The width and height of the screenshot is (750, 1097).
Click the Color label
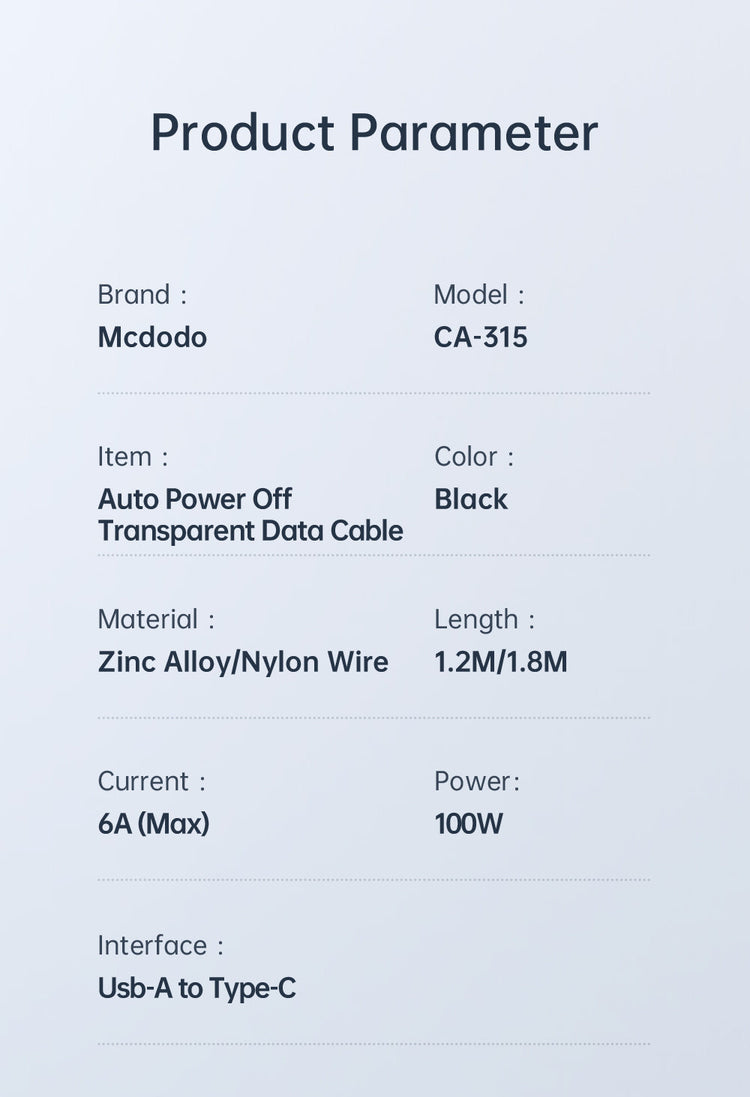tap(466, 457)
